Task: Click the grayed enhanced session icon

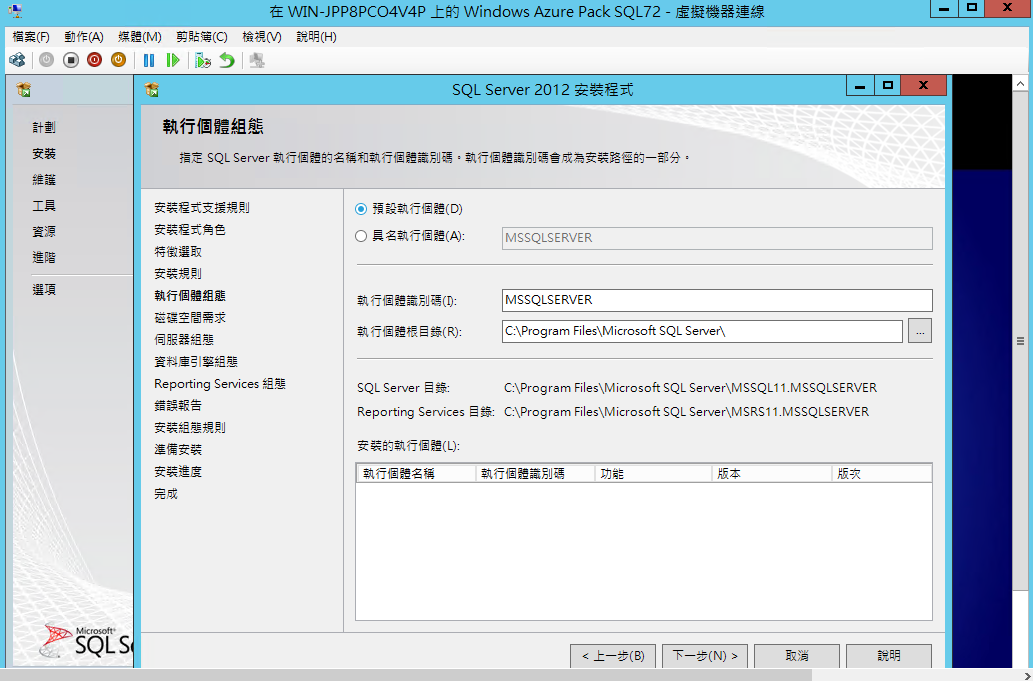Action: [257, 61]
